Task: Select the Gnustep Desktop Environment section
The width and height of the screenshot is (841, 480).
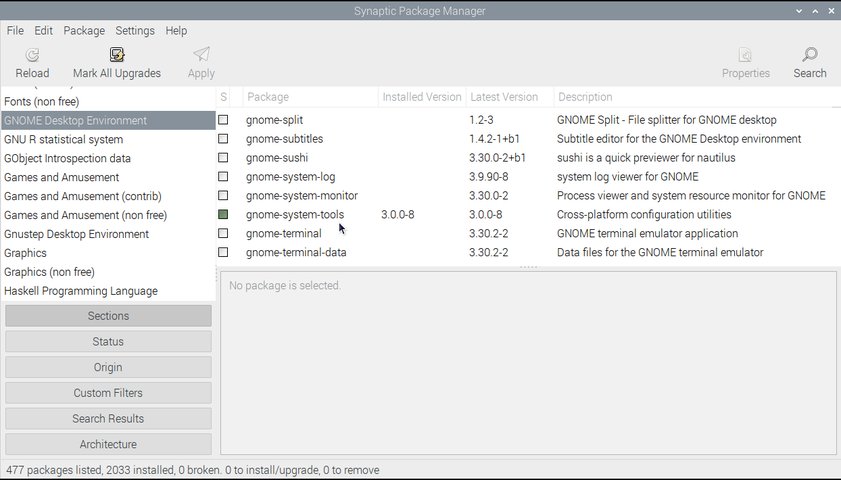Action: (108, 234)
